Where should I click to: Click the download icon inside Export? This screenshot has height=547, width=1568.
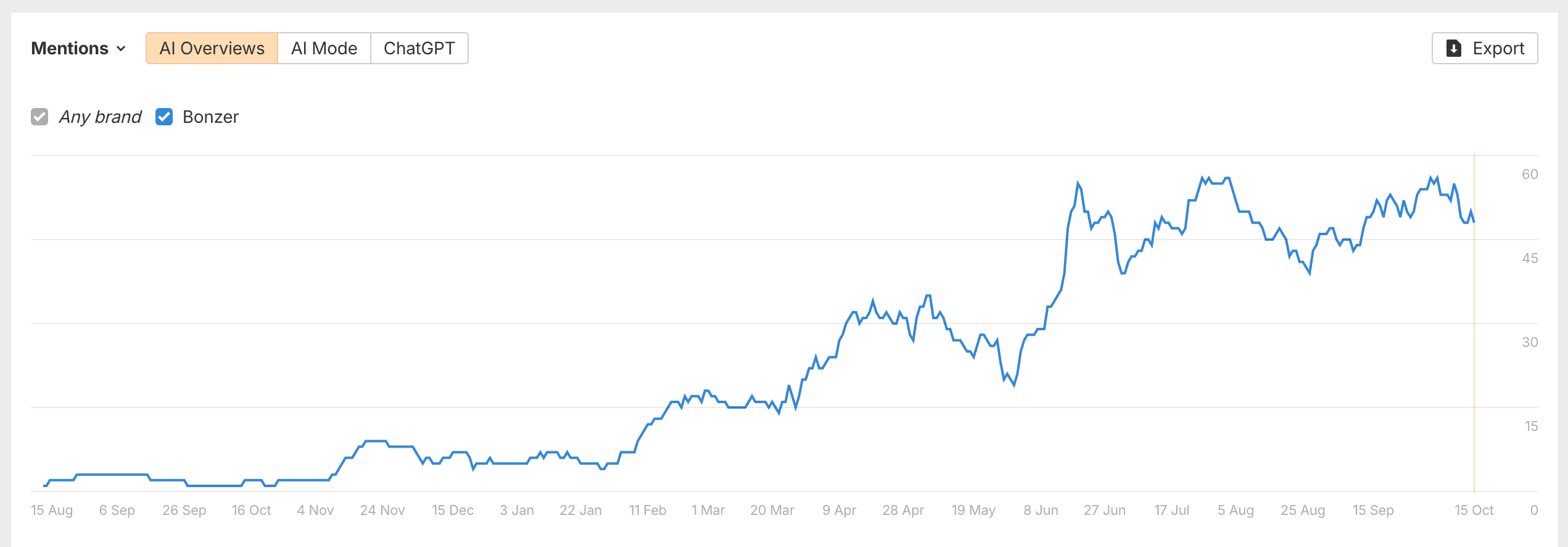tap(1454, 48)
